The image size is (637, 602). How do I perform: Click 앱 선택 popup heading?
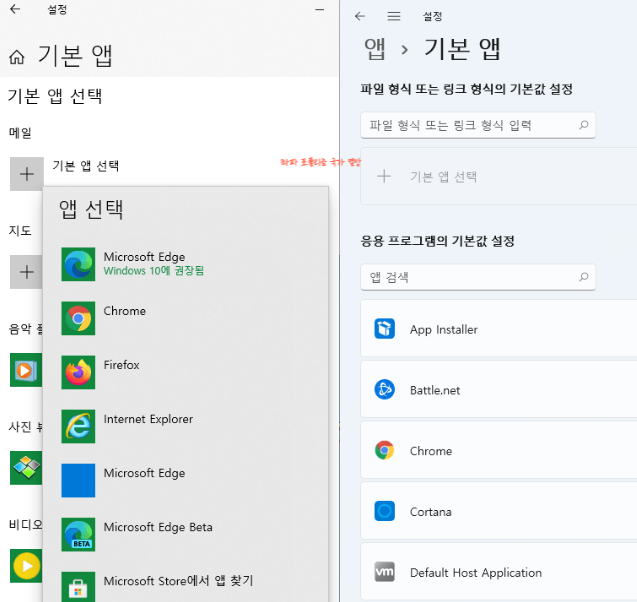(91, 209)
